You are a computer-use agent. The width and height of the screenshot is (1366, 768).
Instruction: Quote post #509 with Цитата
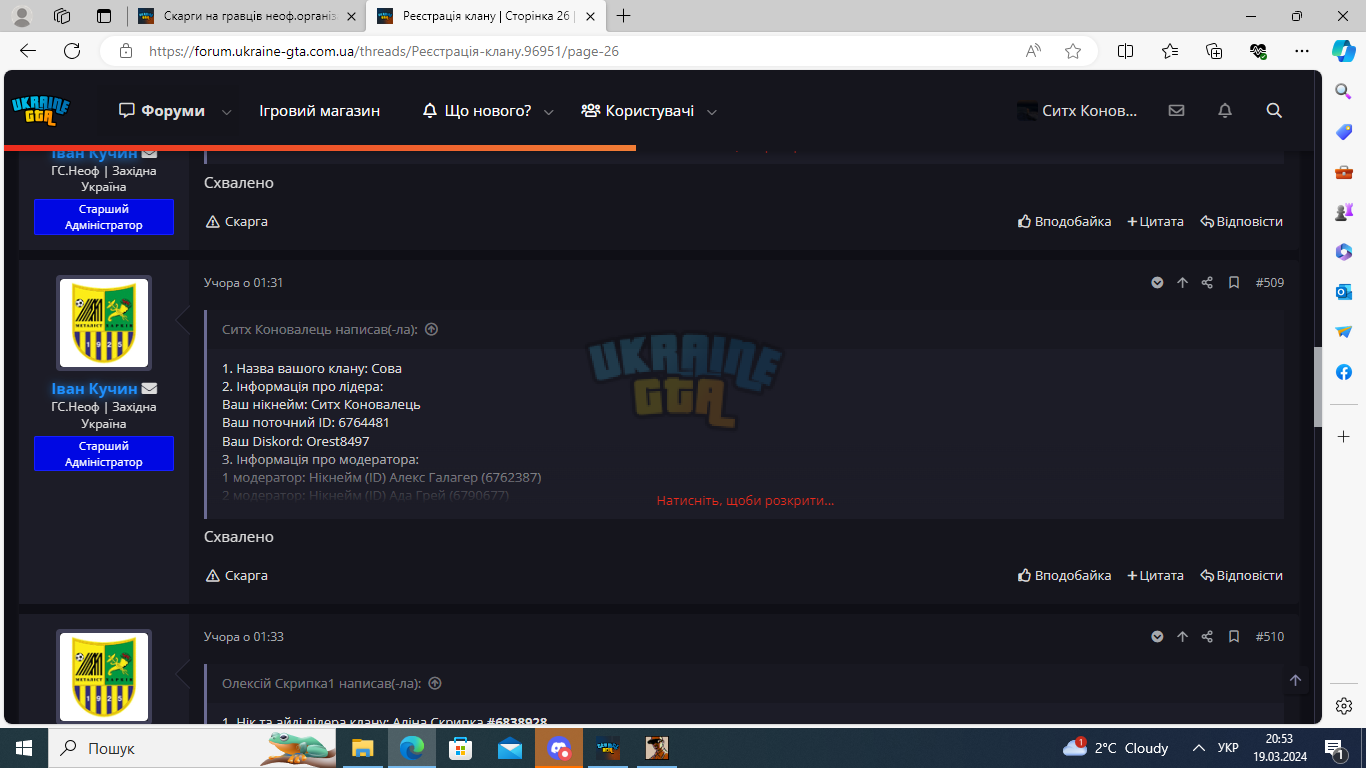click(x=1155, y=575)
